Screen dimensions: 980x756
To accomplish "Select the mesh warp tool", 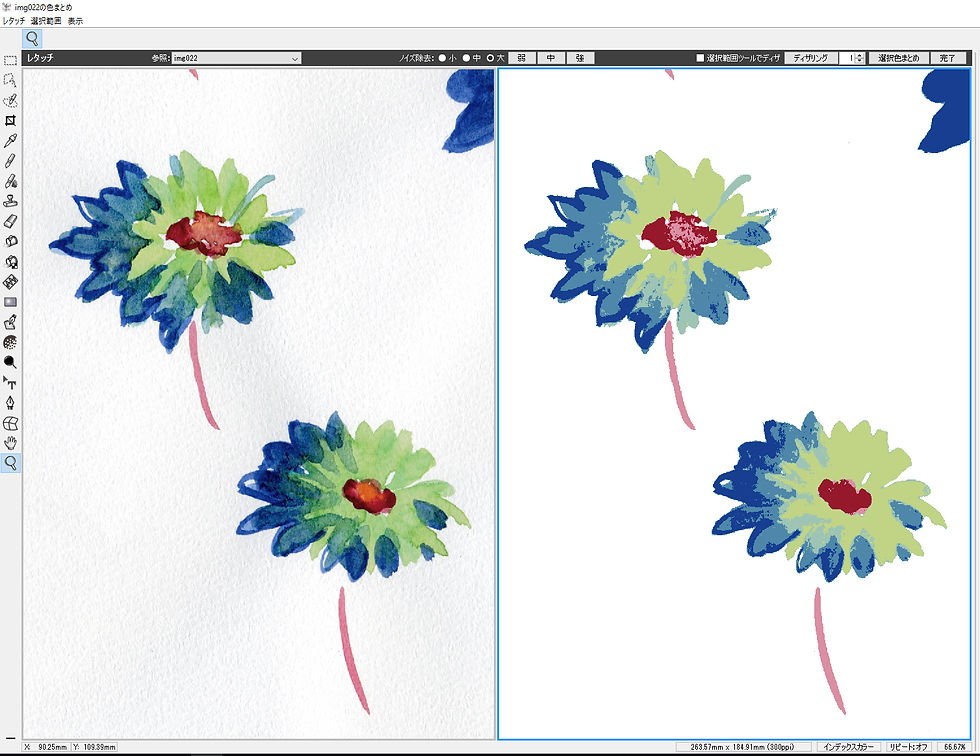I will [x=10, y=423].
